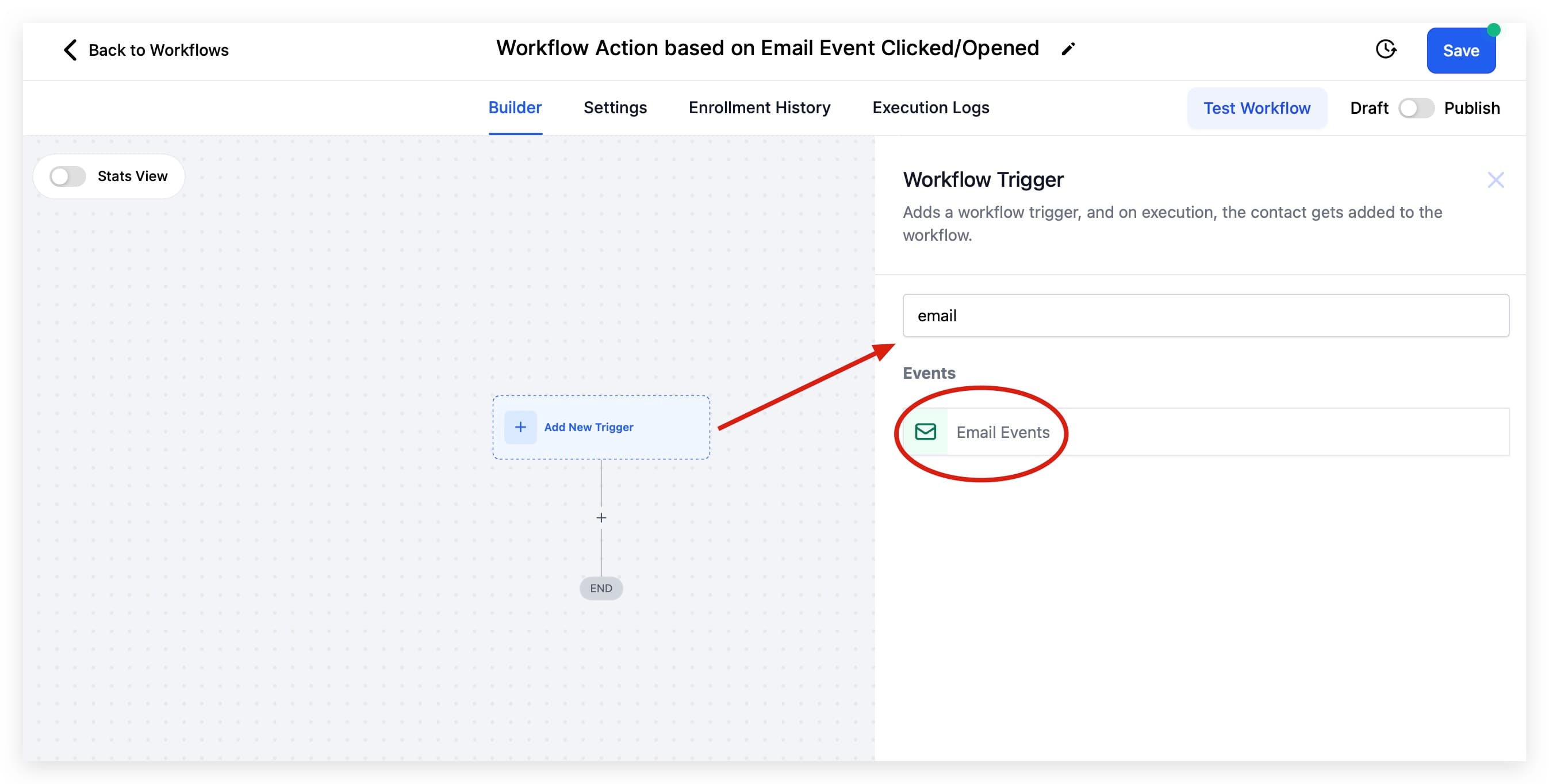Edit the workflow title using the pencil icon

(1068, 49)
